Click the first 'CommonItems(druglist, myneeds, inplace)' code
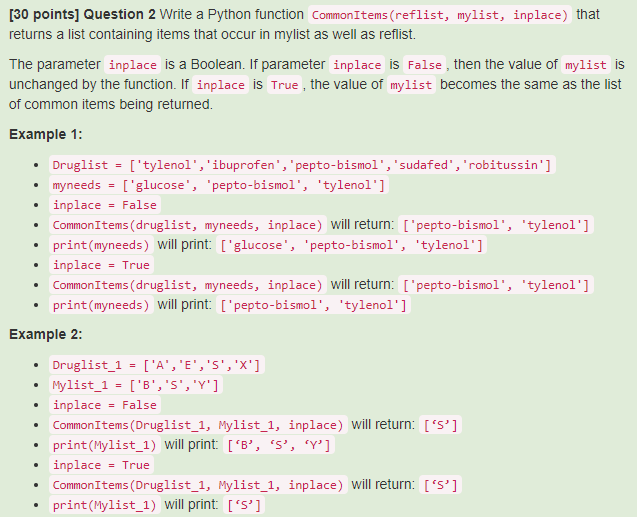This screenshot has width=637, height=517. pos(187,225)
